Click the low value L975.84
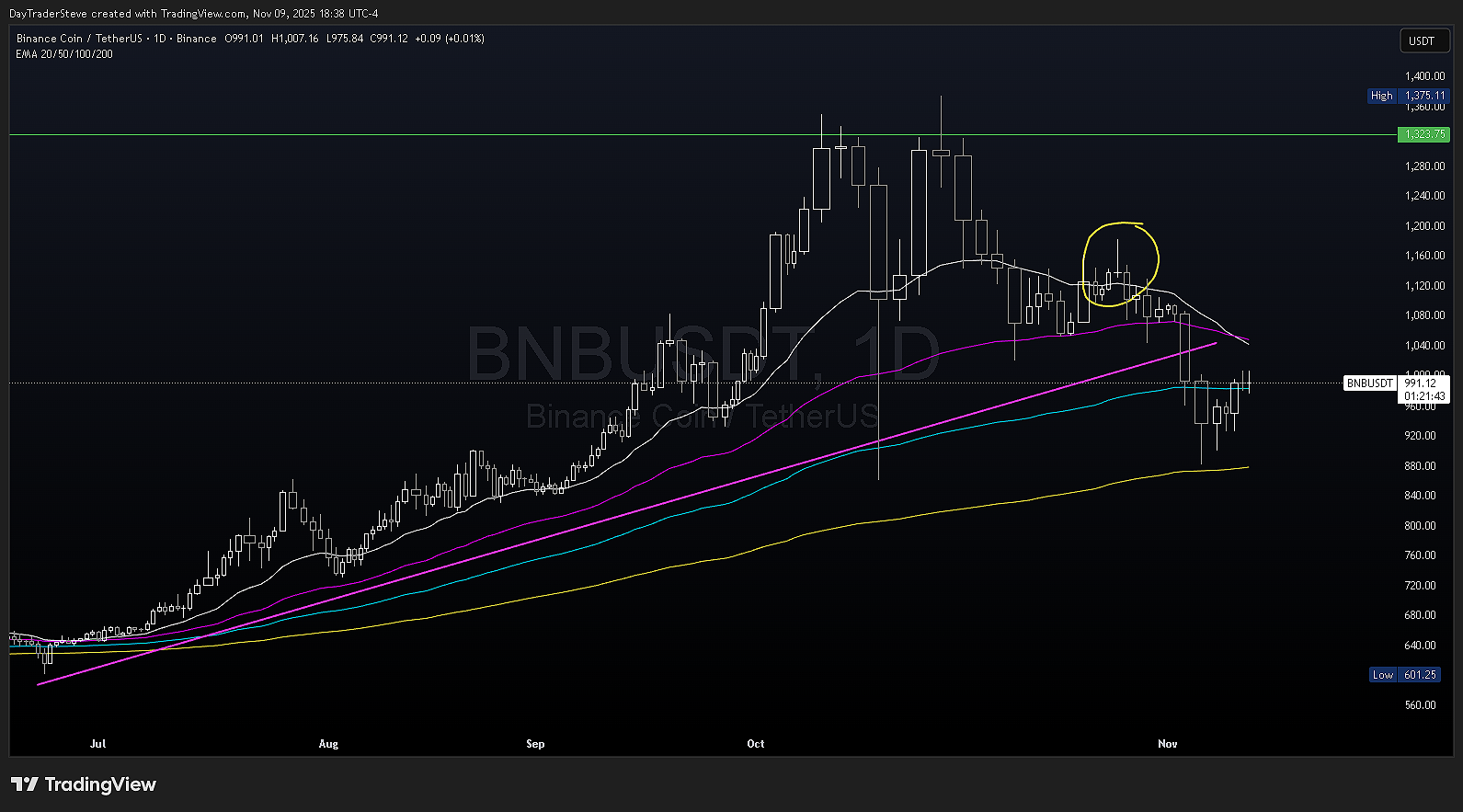The image size is (1463, 812). 345,39
